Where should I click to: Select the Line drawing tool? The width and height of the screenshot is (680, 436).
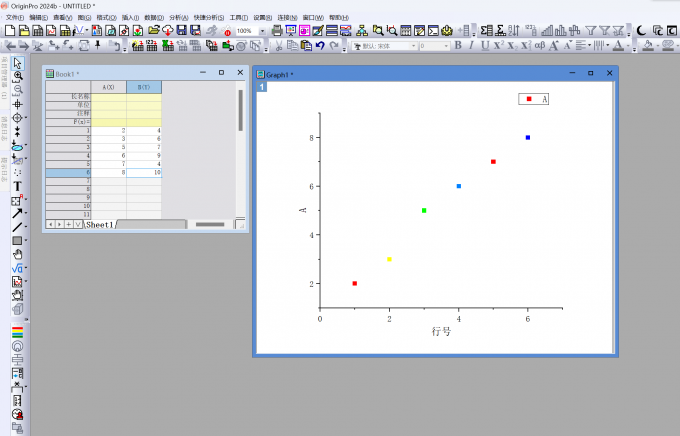17,227
